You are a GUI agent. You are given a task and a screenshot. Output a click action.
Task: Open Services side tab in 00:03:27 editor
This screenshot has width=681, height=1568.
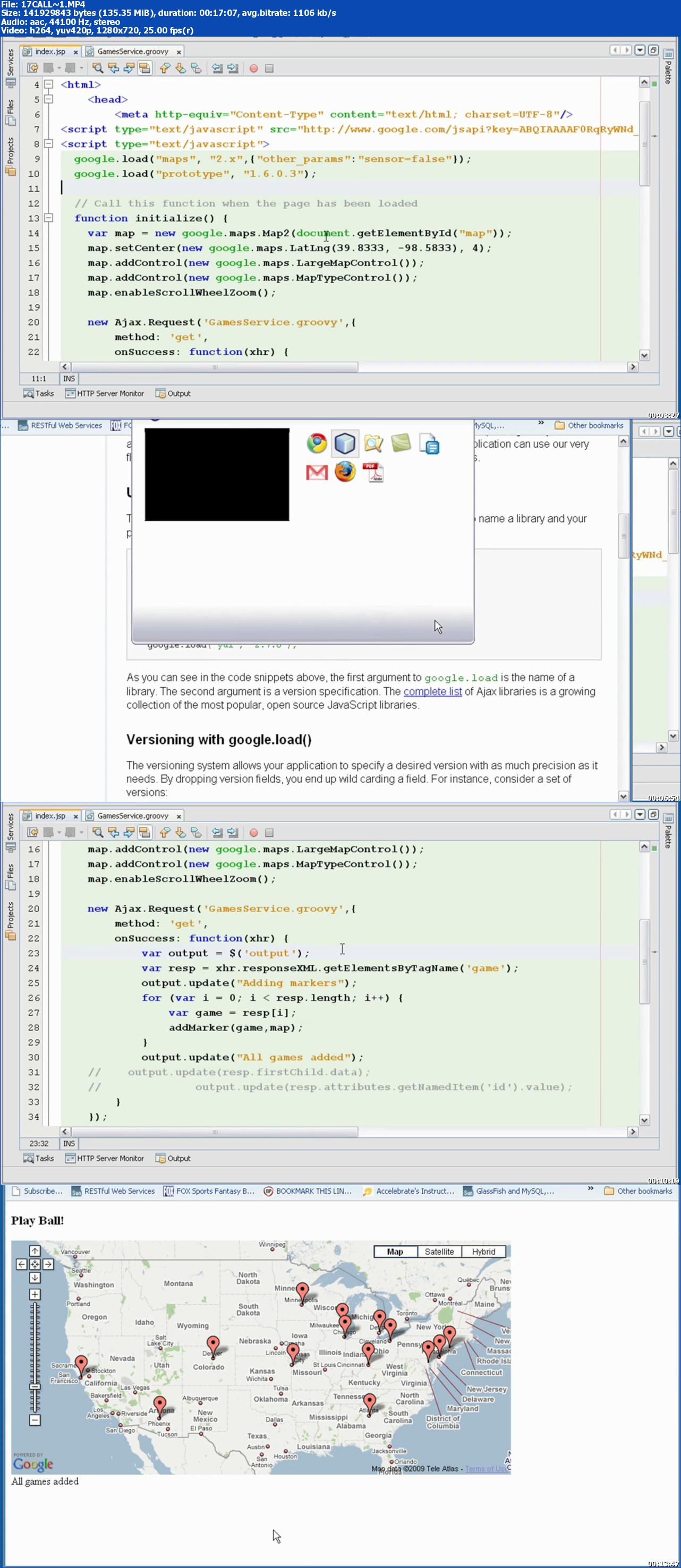[10, 67]
